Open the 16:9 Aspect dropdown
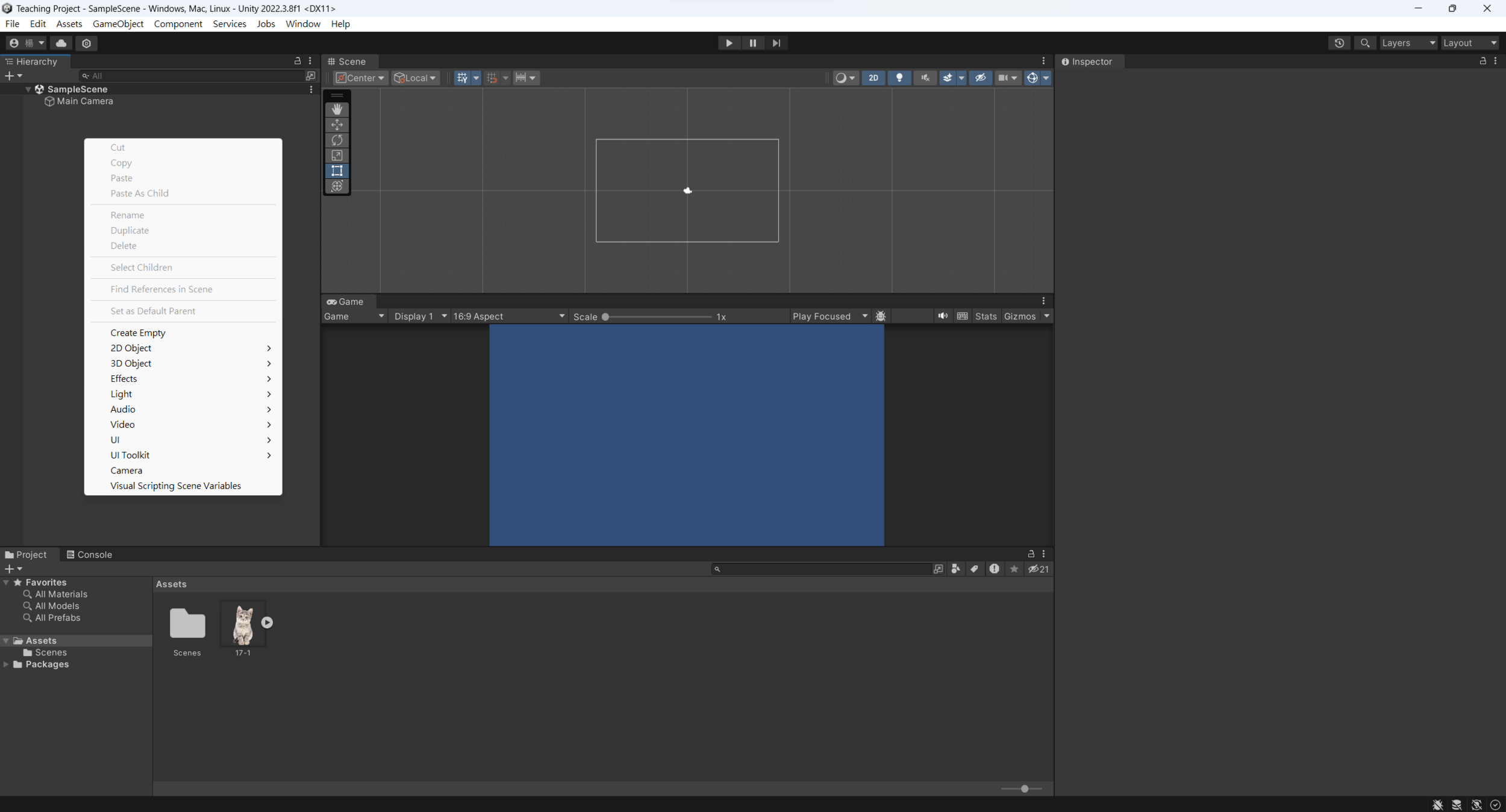This screenshot has height=812, width=1506. click(509, 316)
